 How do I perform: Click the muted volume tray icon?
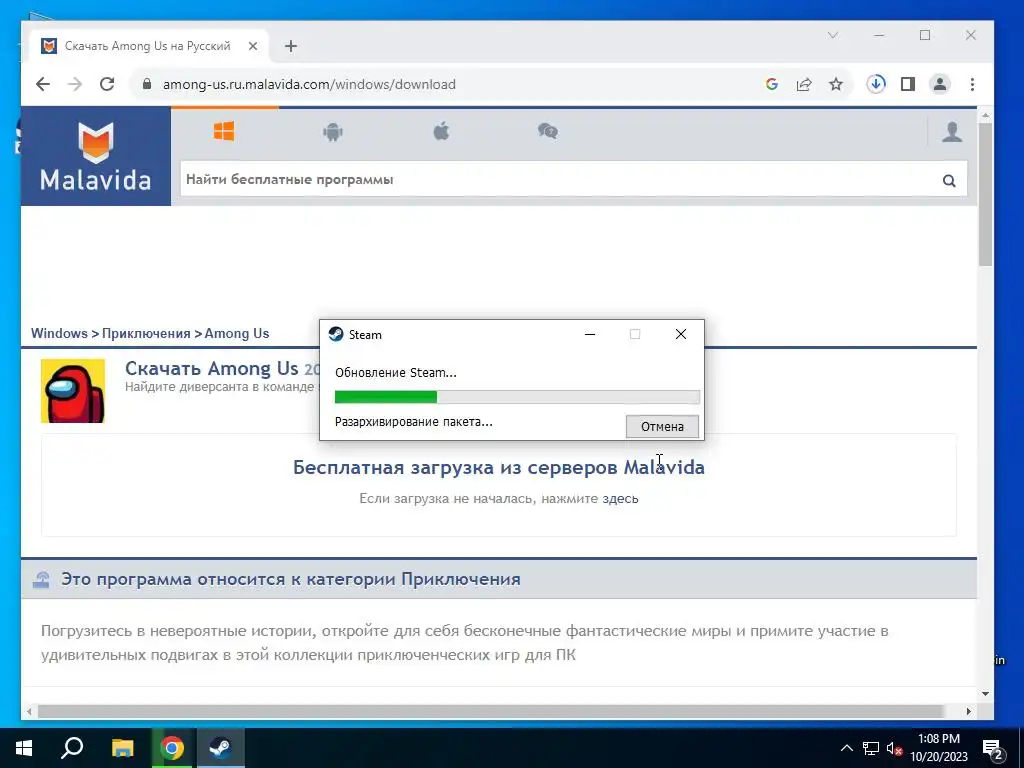coord(893,748)
